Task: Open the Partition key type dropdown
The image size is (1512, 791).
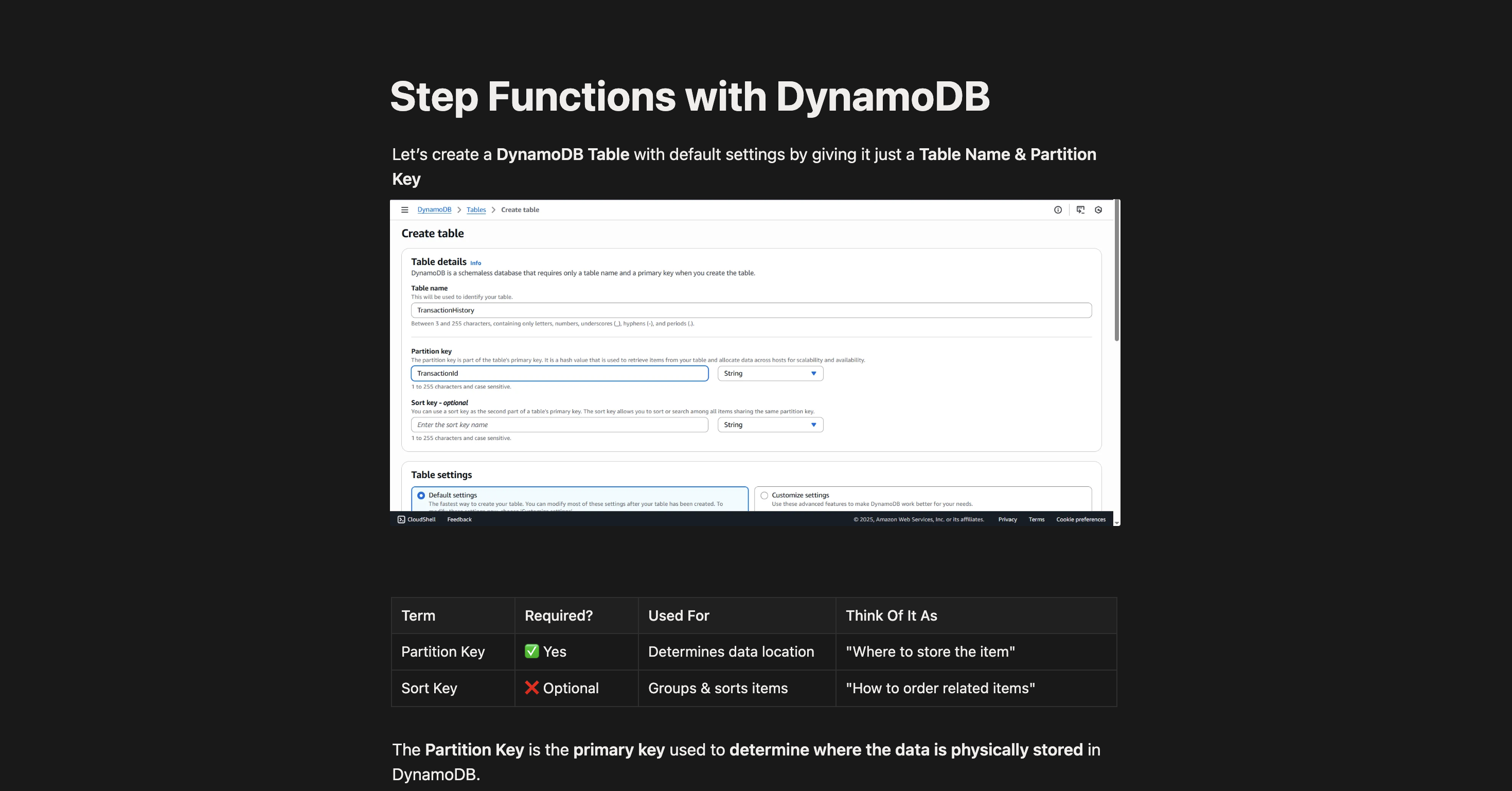Action: [771, 373]
